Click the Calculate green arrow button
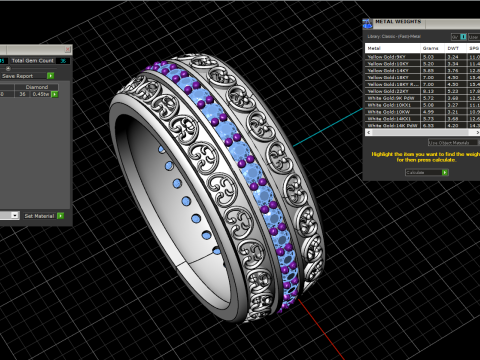The image size is (480, 360). pyautogui.click(x=445, y=172)
